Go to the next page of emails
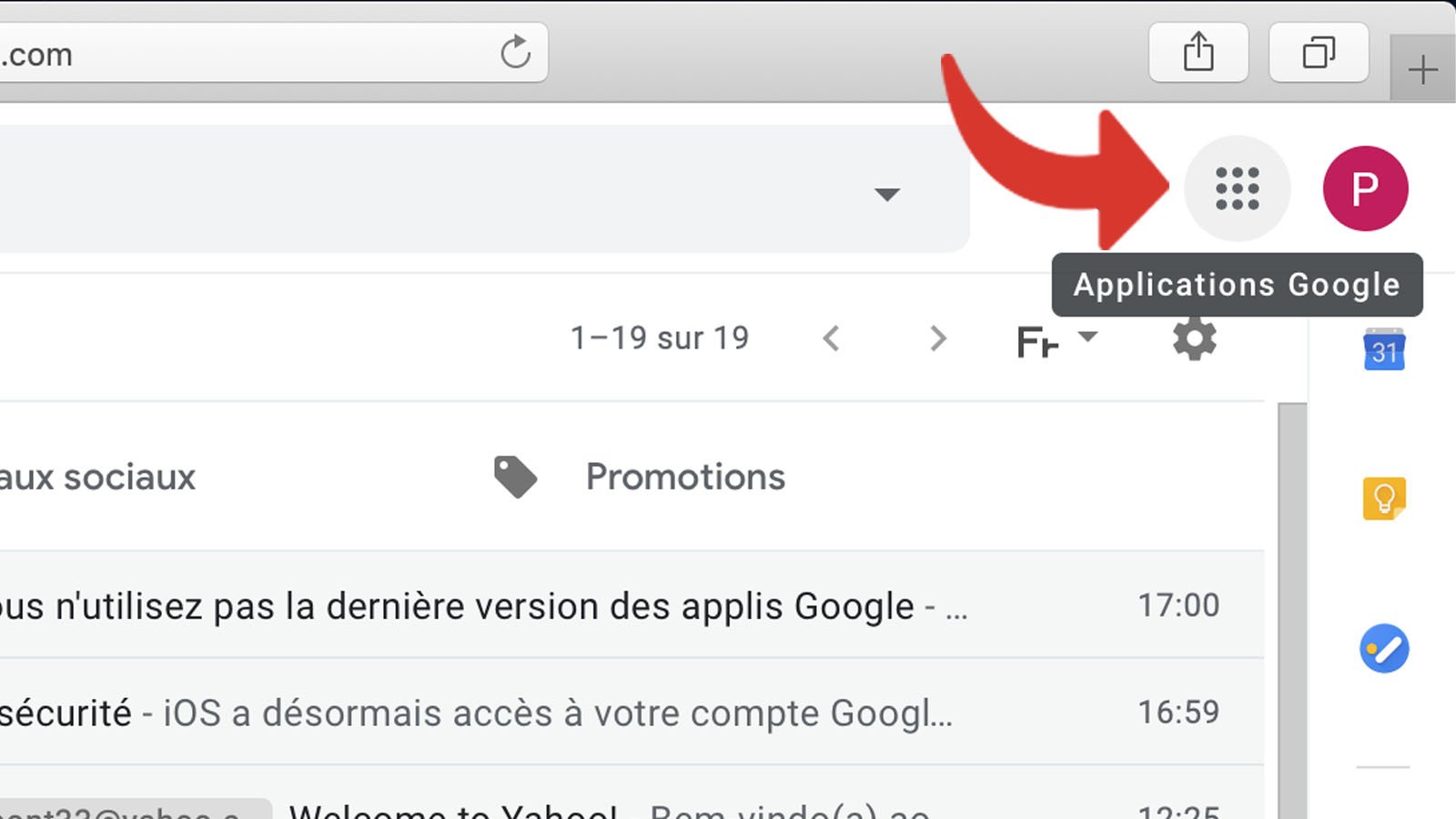This screenshot has height=819, width=1456. pos(937,338)
